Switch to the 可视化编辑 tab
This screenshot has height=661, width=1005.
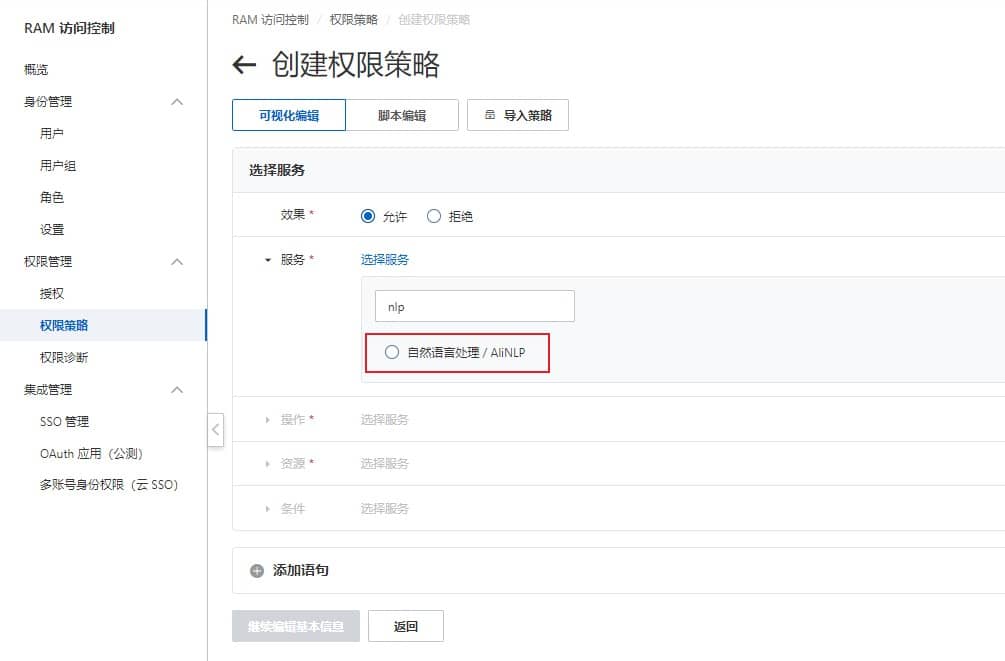(289, 115)
